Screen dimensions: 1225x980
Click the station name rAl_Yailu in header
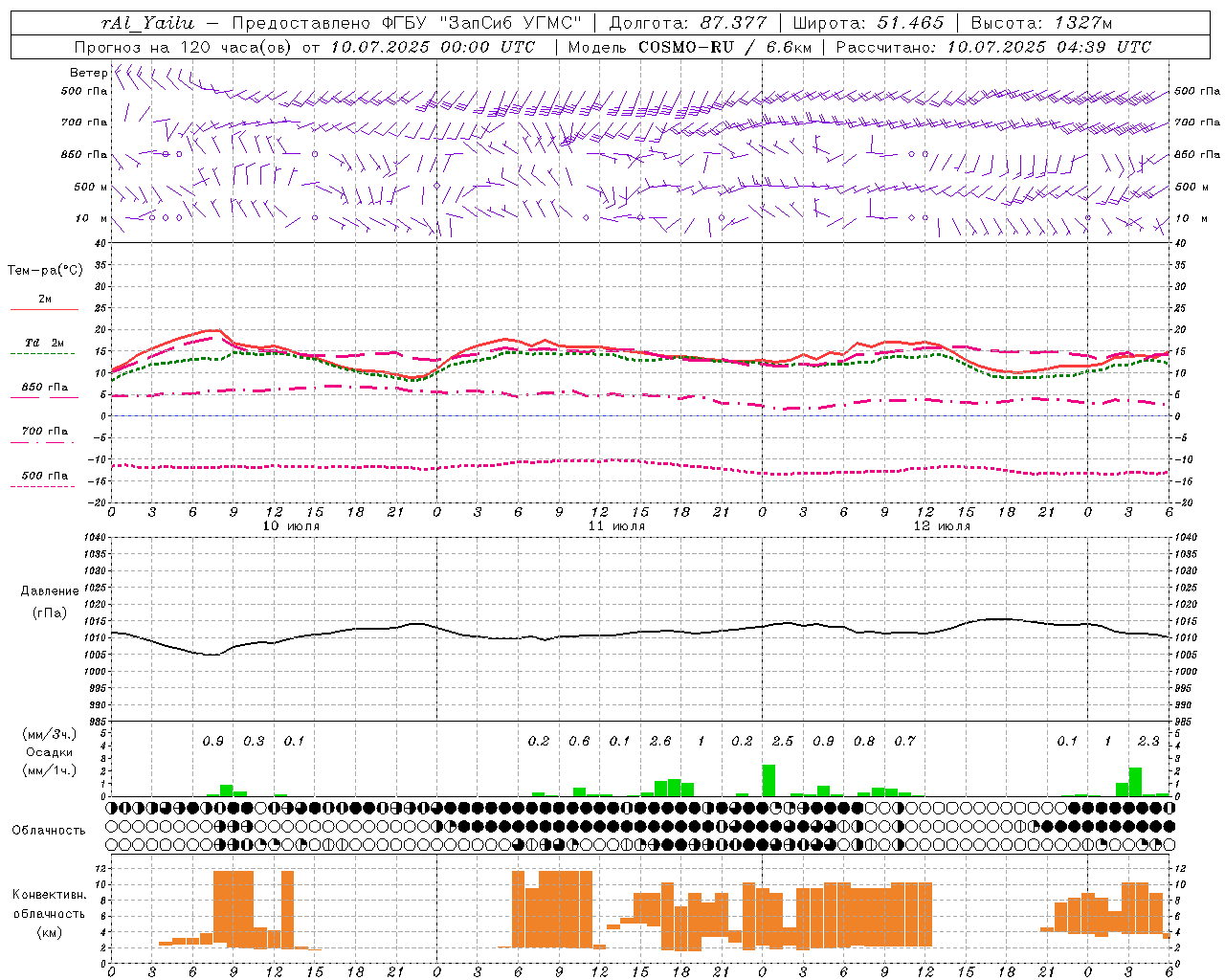147,23
